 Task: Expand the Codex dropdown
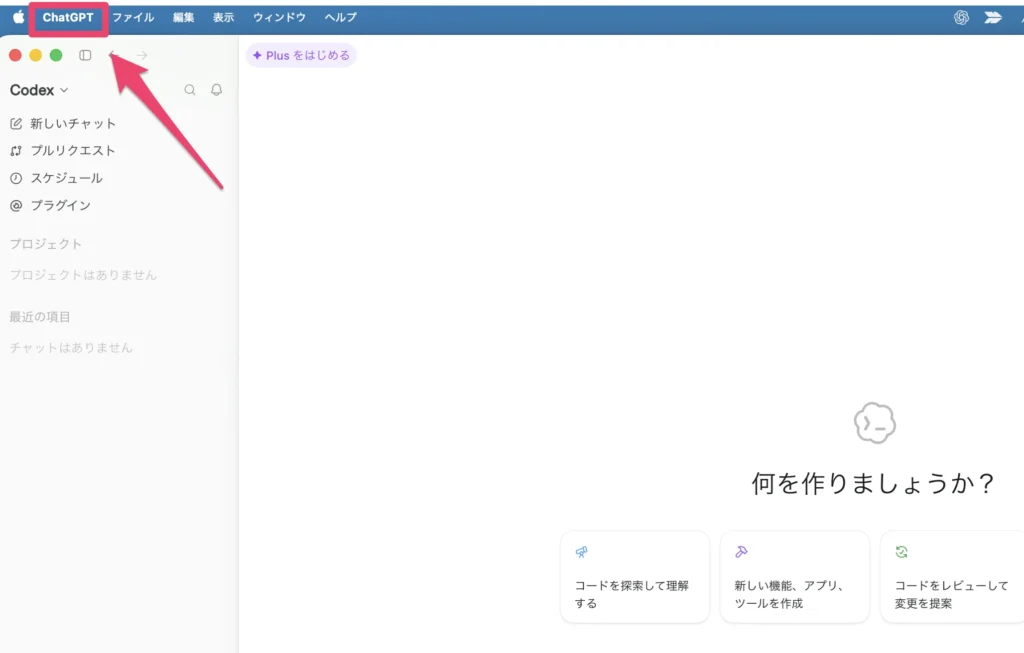39,90
